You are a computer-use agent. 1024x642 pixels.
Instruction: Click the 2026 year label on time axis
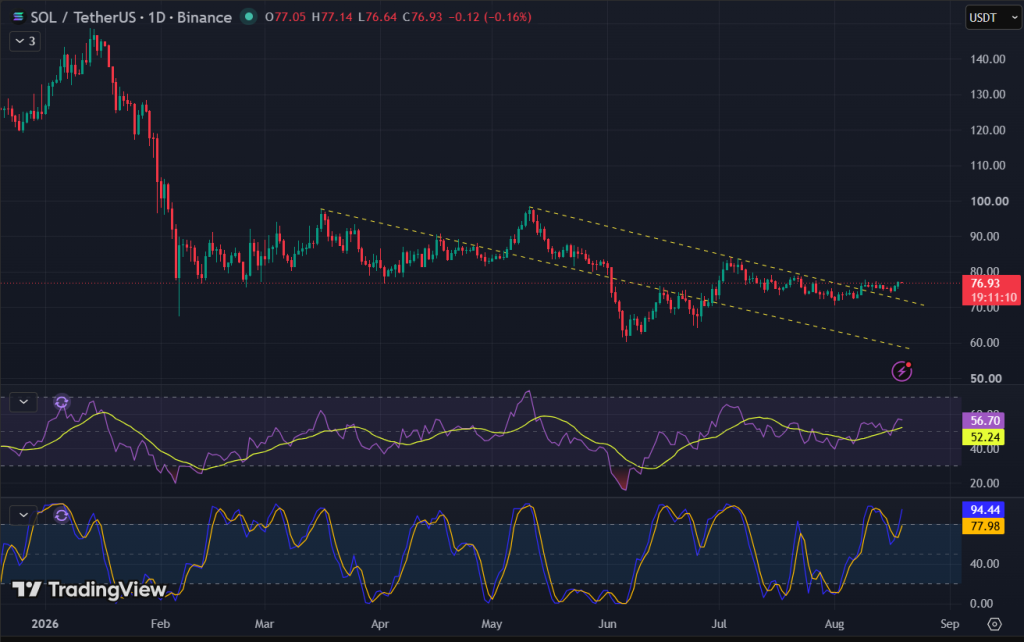point(45,624)
